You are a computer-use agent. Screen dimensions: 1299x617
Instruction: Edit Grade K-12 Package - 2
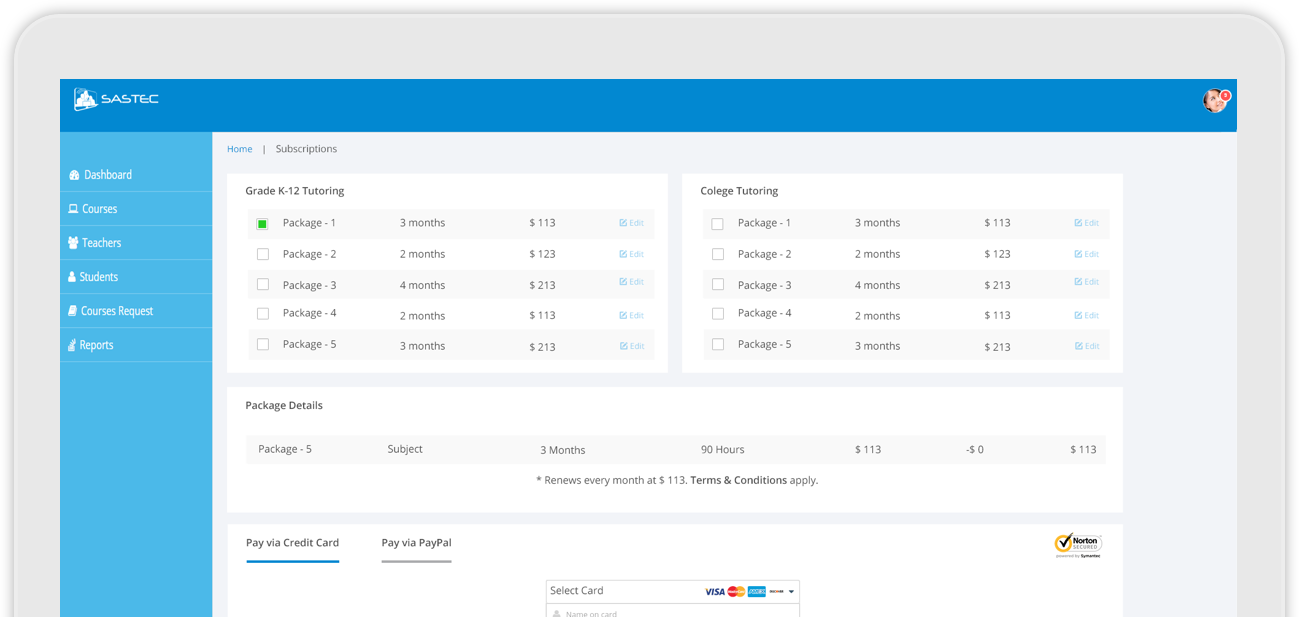[631, 254]
